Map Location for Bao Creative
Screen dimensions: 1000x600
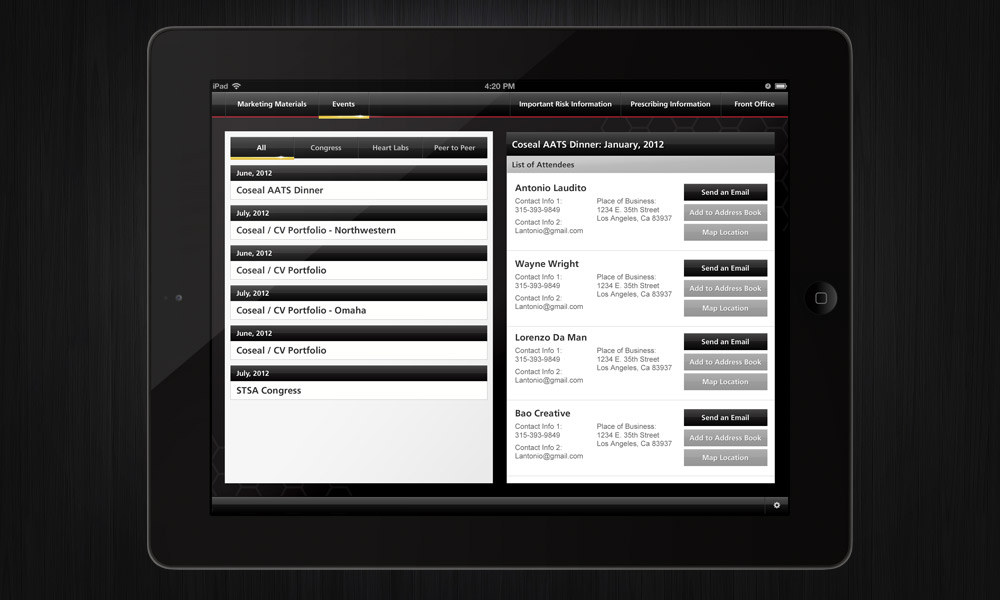point(725,458)
